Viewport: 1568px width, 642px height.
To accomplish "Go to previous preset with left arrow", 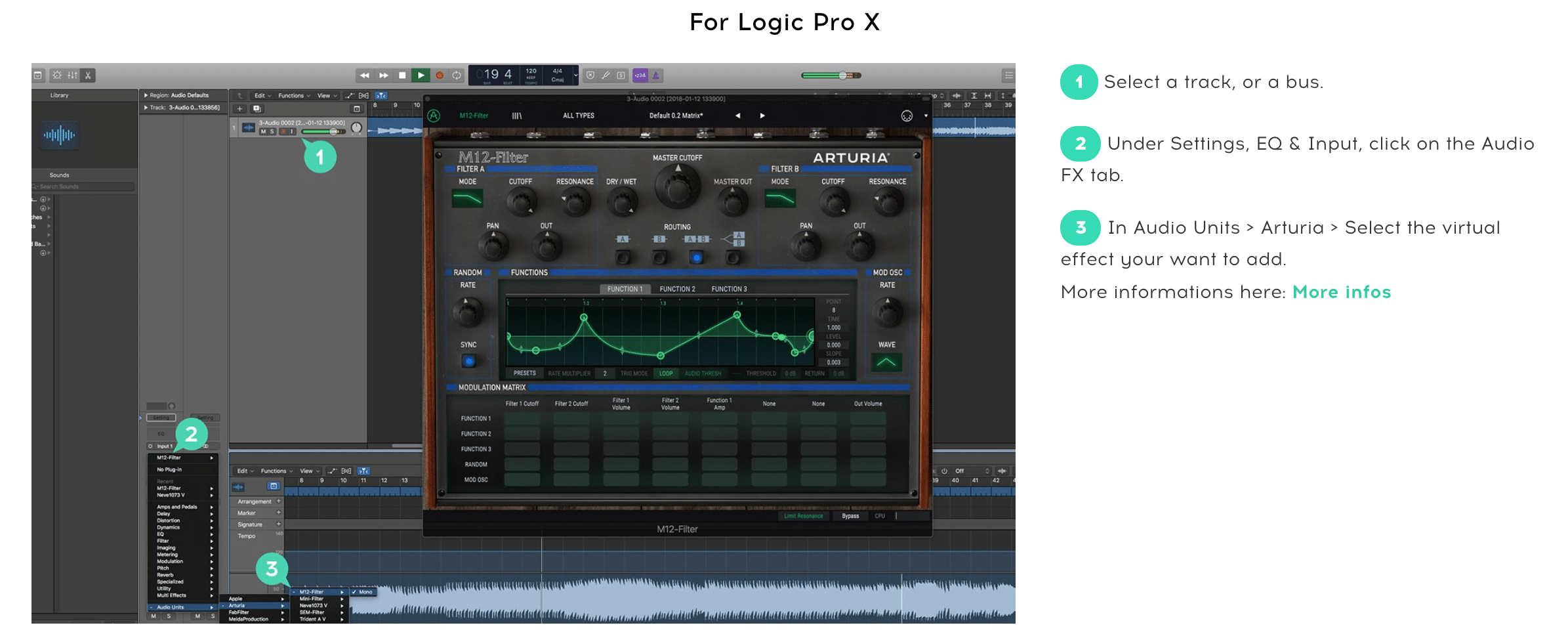I will [x=738, y=116].
